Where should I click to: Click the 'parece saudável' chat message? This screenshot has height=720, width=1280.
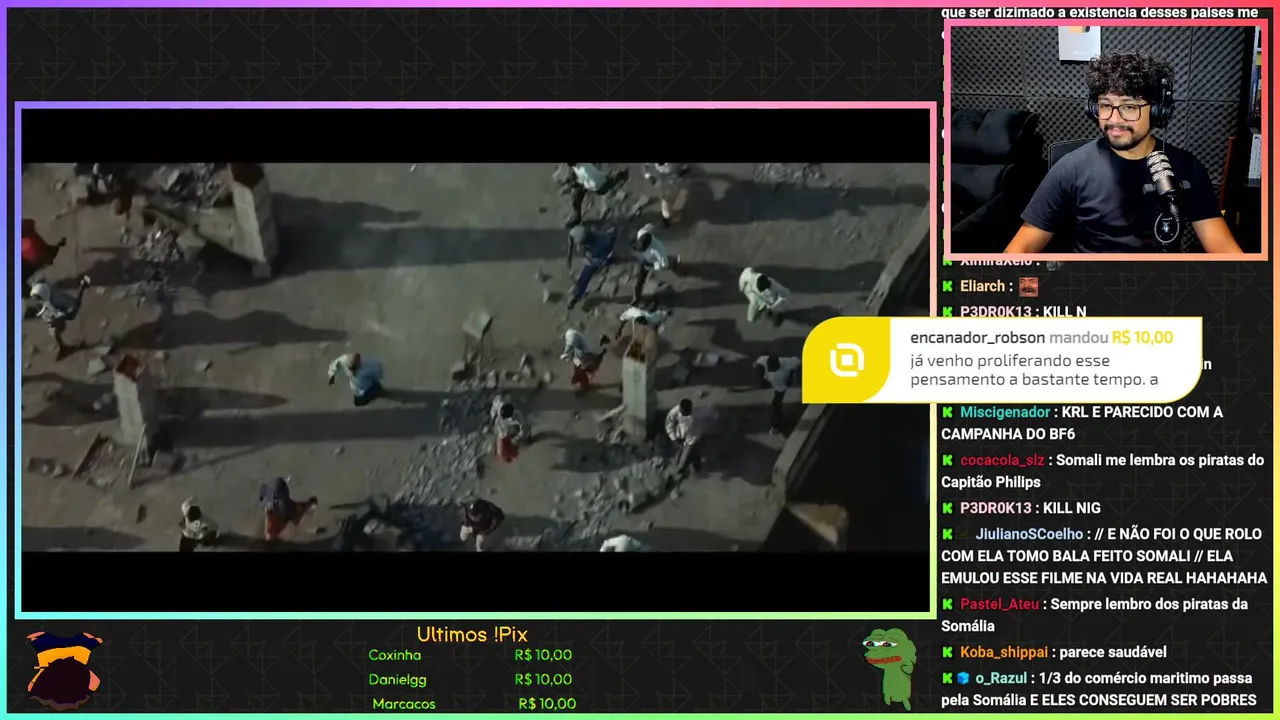click(1113, 652)
